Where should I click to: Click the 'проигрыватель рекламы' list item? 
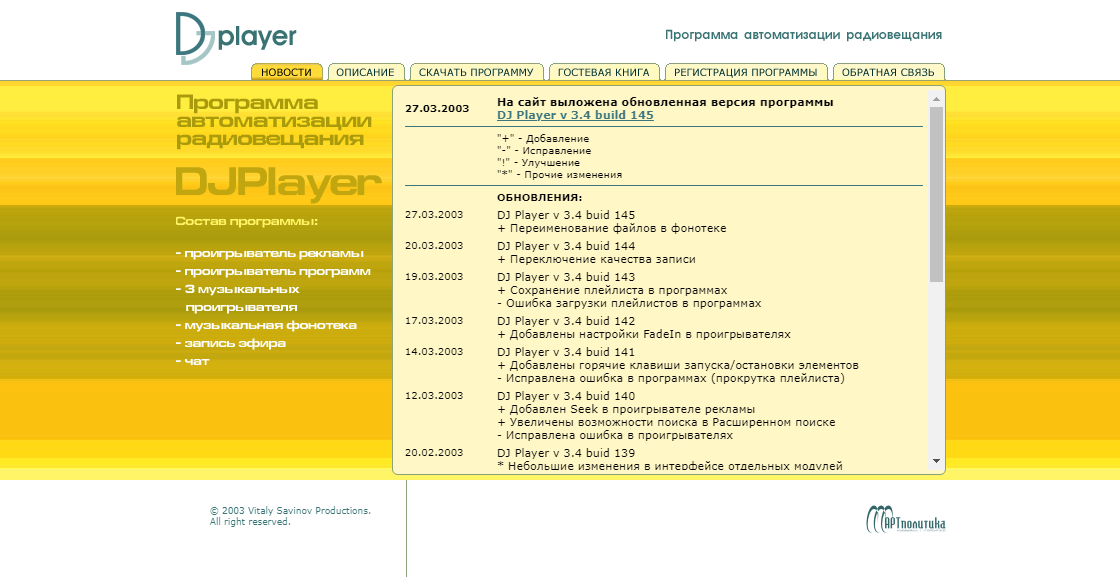[x=269, y=254]
